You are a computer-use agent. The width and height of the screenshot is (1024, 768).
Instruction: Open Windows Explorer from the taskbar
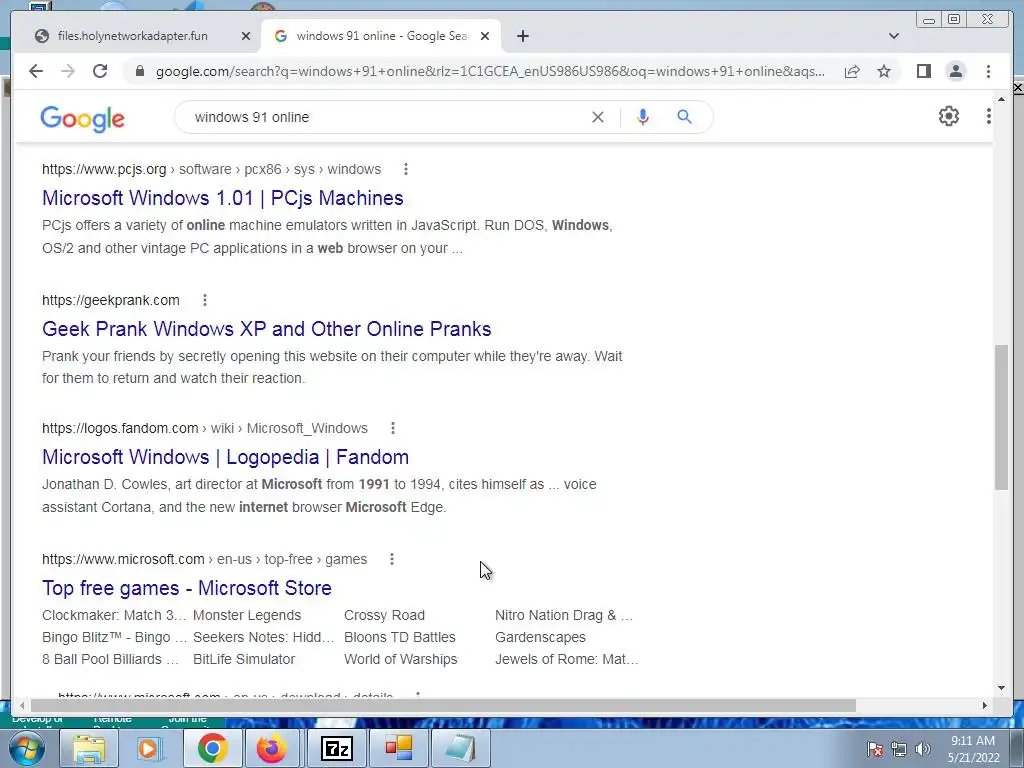tap(89, 748)
